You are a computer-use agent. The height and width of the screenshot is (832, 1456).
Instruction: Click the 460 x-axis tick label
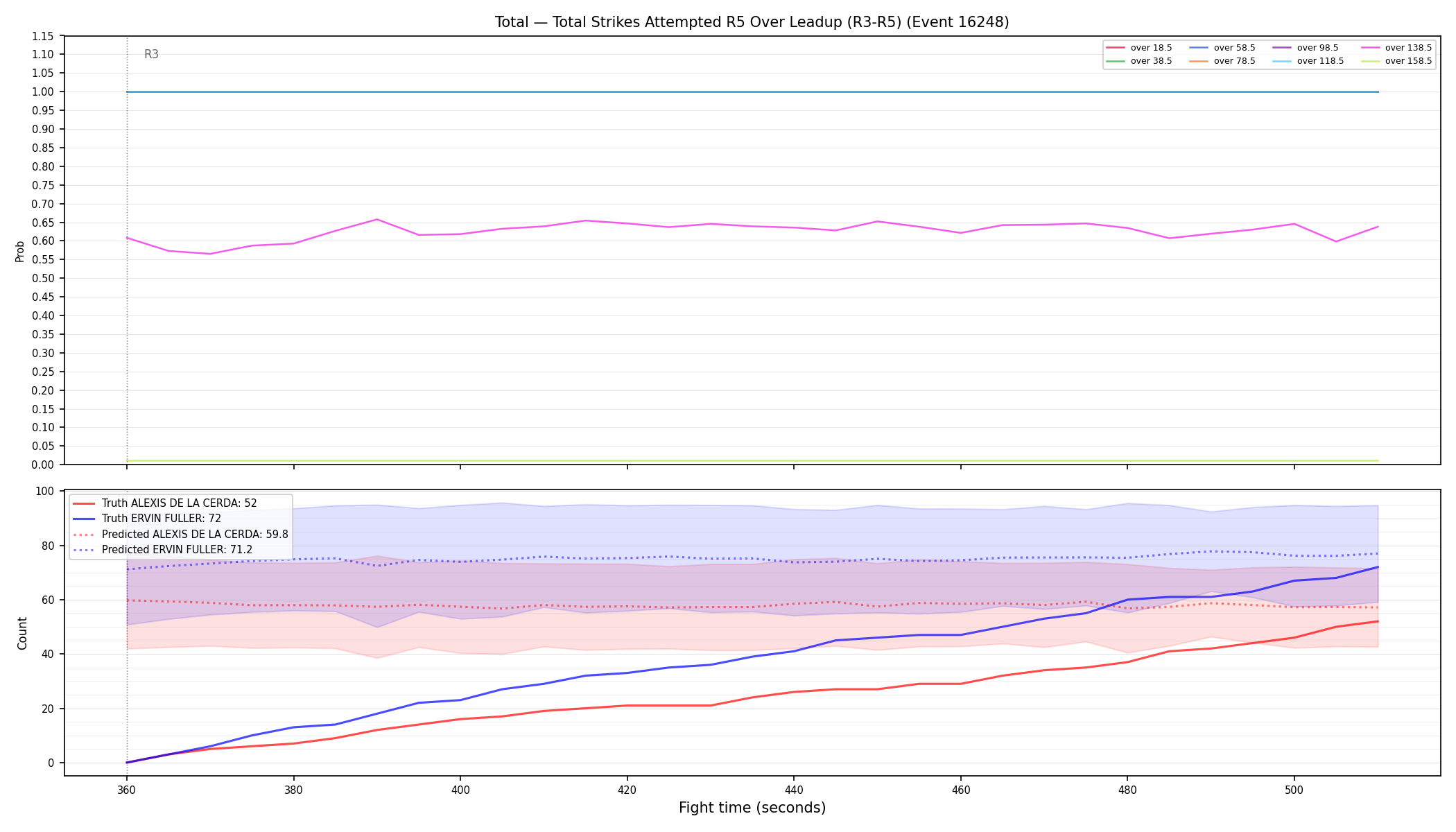pyautogui.click(x=960, y=790)
